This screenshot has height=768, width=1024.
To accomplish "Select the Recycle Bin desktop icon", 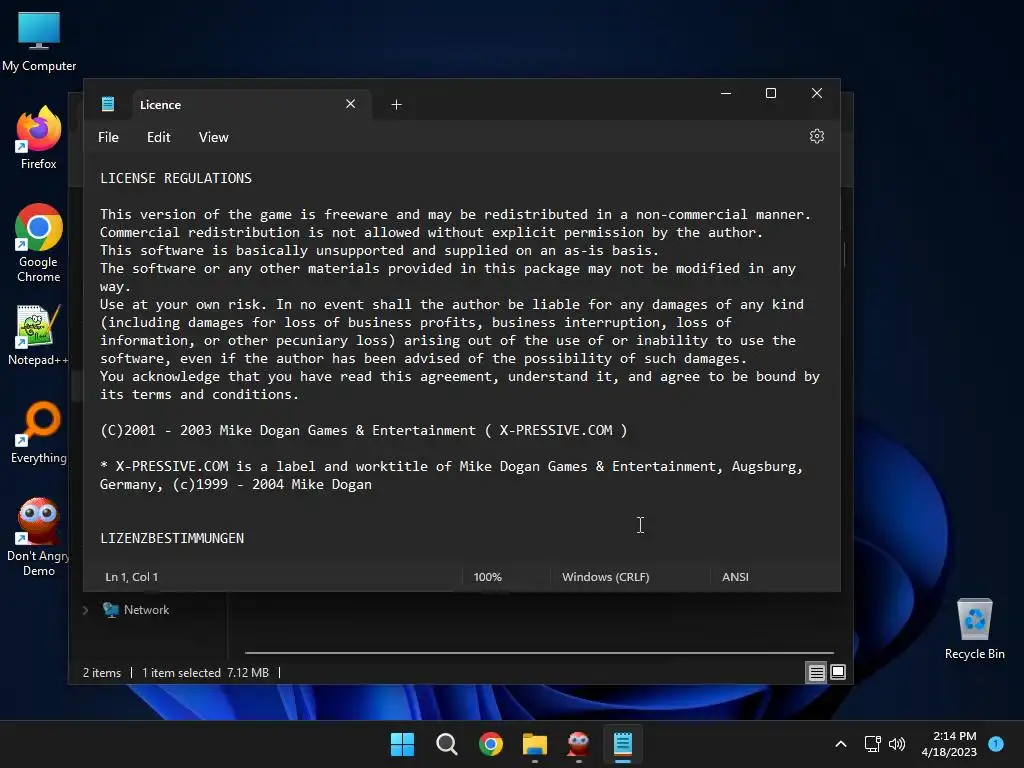I will pos(974,629).
